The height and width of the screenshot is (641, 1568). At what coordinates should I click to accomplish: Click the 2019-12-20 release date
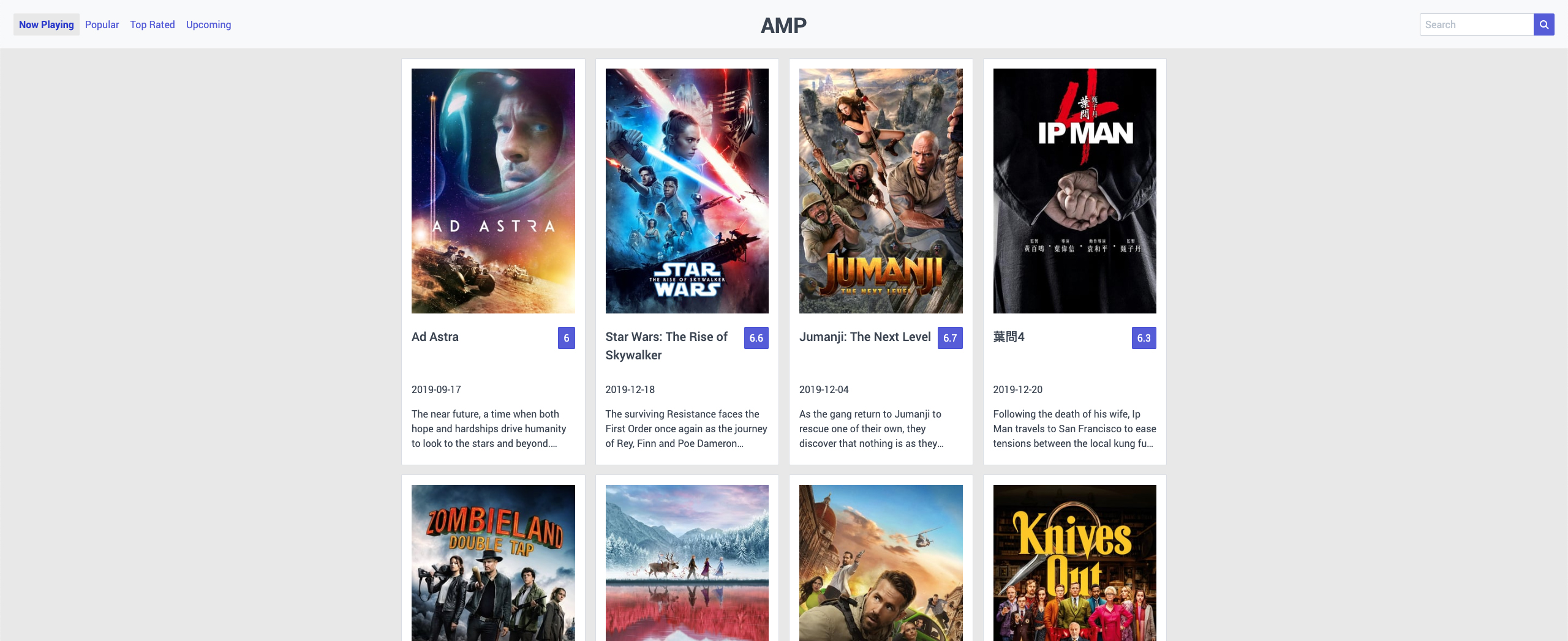point(1018,389)
